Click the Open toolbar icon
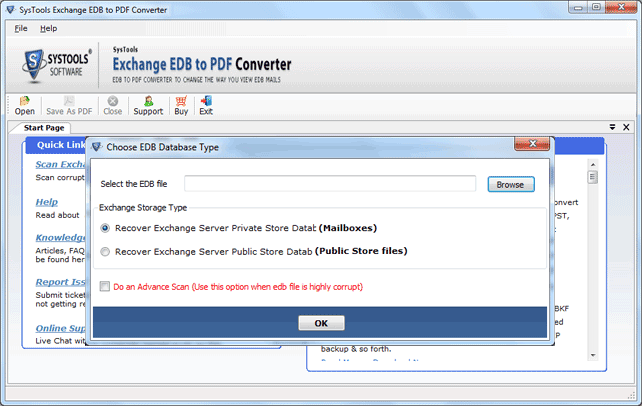642x406 pixels. tap(25, 106)
